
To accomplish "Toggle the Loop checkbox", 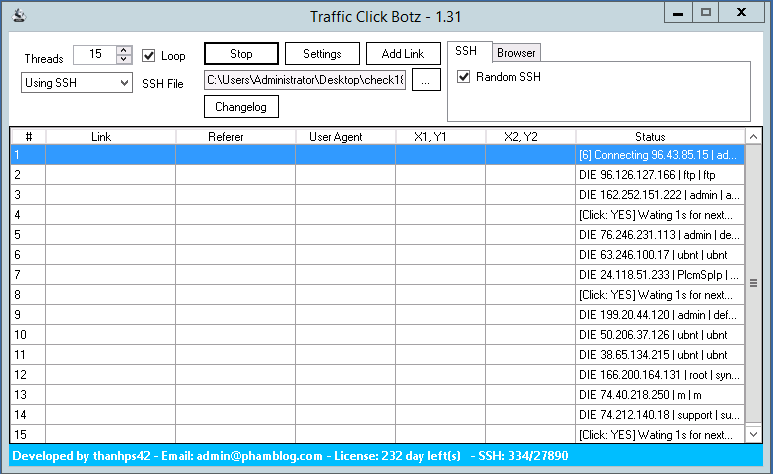I will pyautogui.click(x=148, y=55).
